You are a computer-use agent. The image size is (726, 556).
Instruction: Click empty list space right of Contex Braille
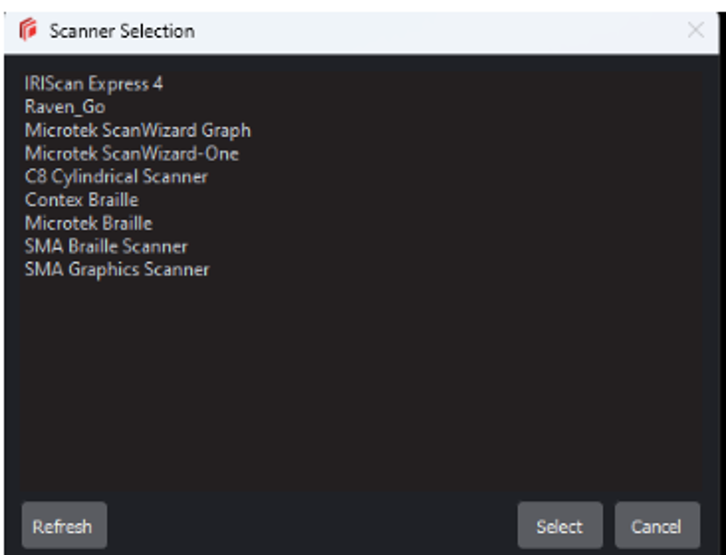[x=400, y=200]
